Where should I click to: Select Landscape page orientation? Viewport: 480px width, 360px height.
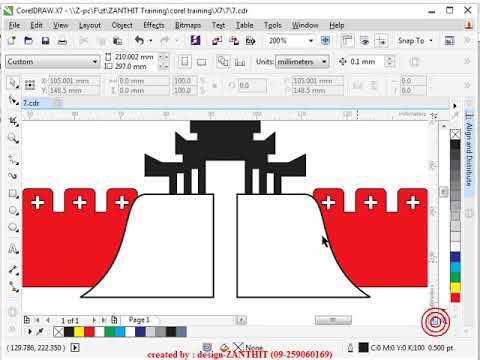pos(202,62)
